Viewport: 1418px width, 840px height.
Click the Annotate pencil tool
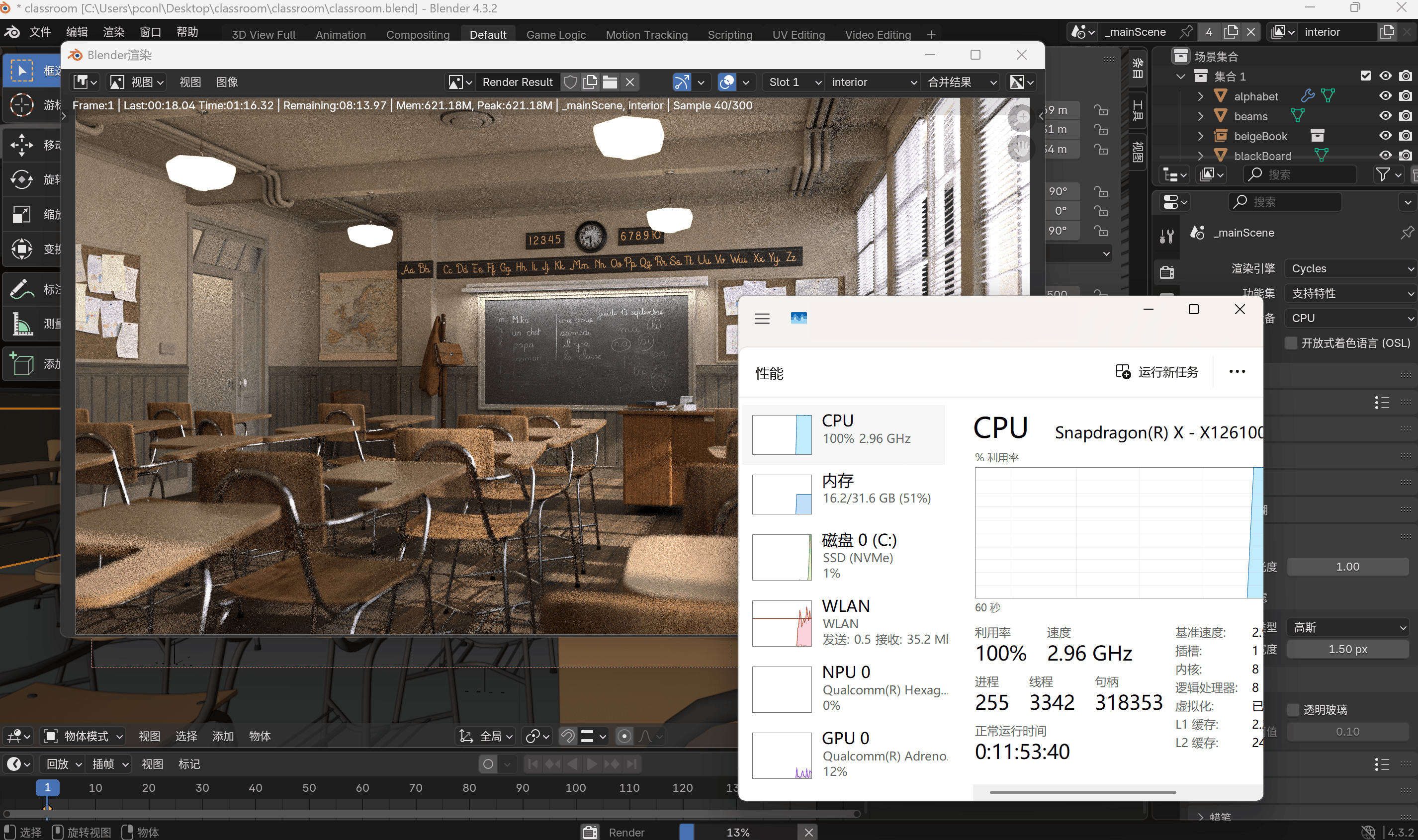[21, 289]
